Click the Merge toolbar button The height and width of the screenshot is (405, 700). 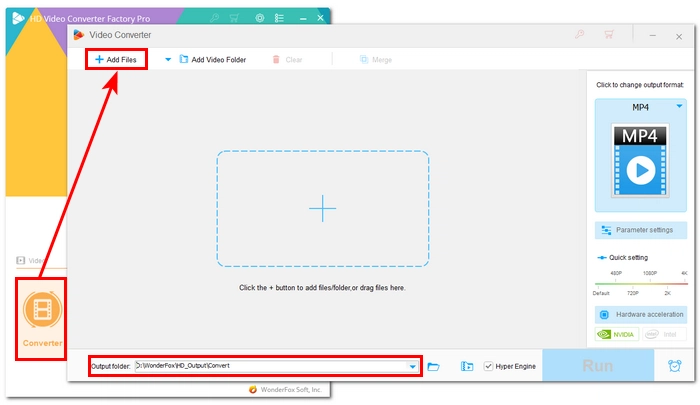tap(376, 59)
